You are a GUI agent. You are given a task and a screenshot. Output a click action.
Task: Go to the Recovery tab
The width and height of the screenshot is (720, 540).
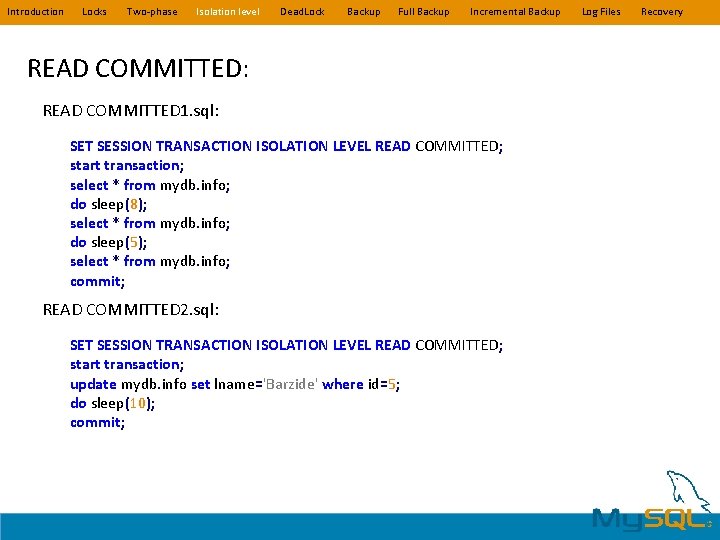click(662, 12)
